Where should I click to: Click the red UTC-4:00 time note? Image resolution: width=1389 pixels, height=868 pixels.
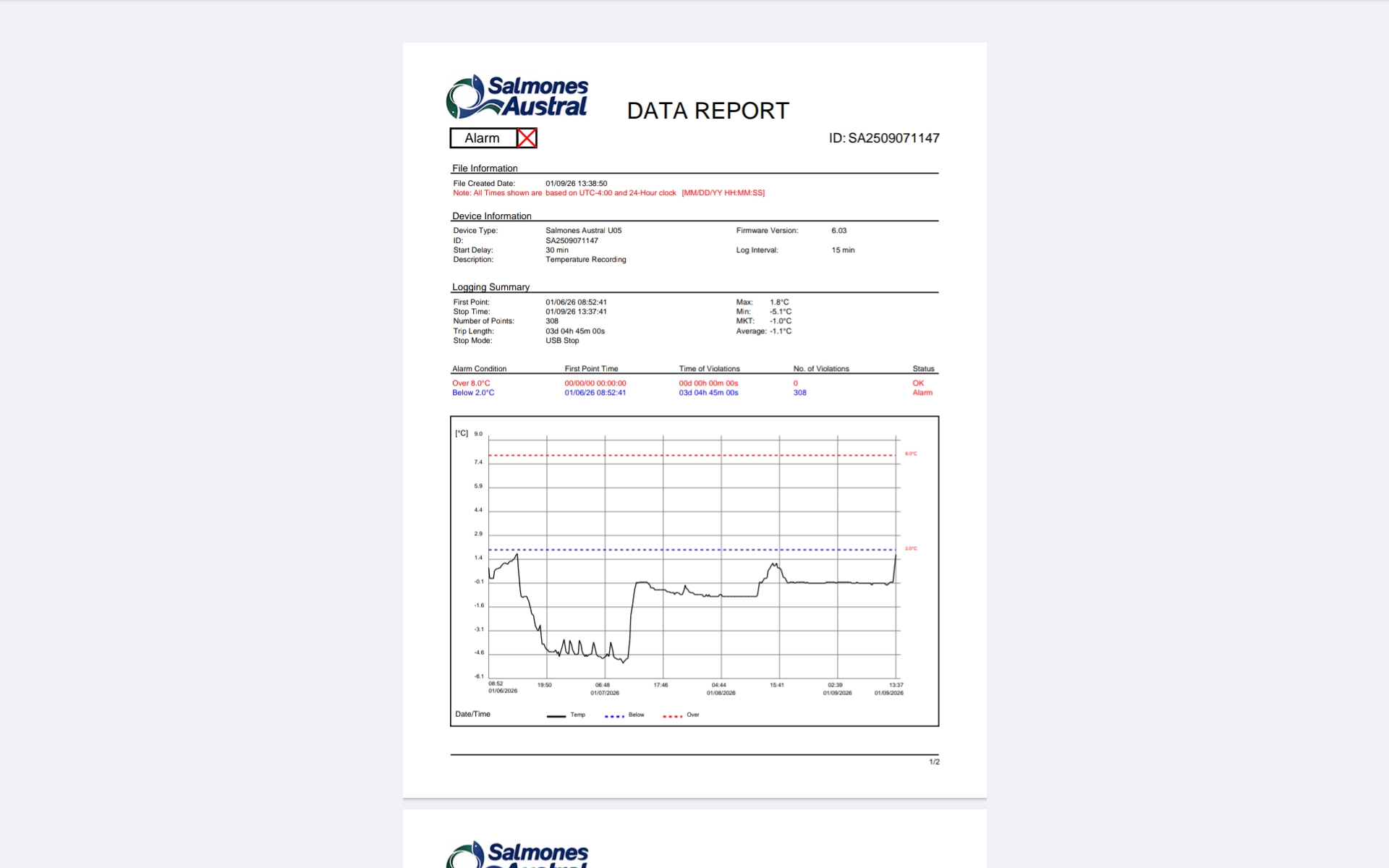click(608, 193)
